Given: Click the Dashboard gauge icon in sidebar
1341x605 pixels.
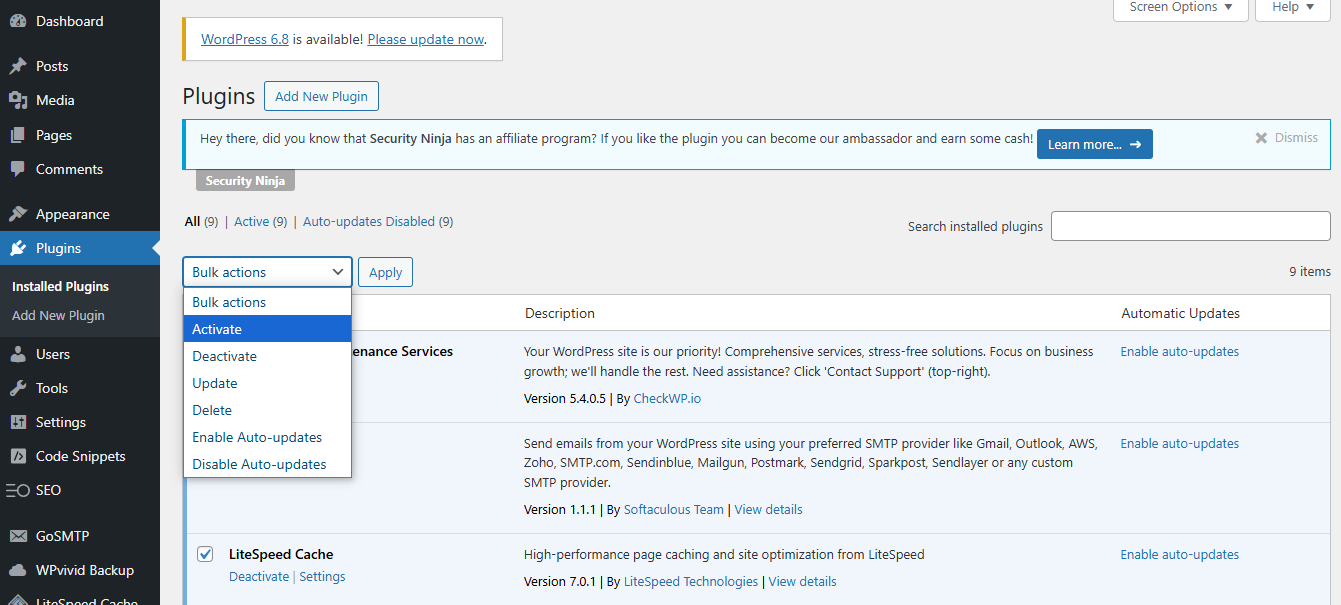Looking at the screenshot, I should (18, 21).
